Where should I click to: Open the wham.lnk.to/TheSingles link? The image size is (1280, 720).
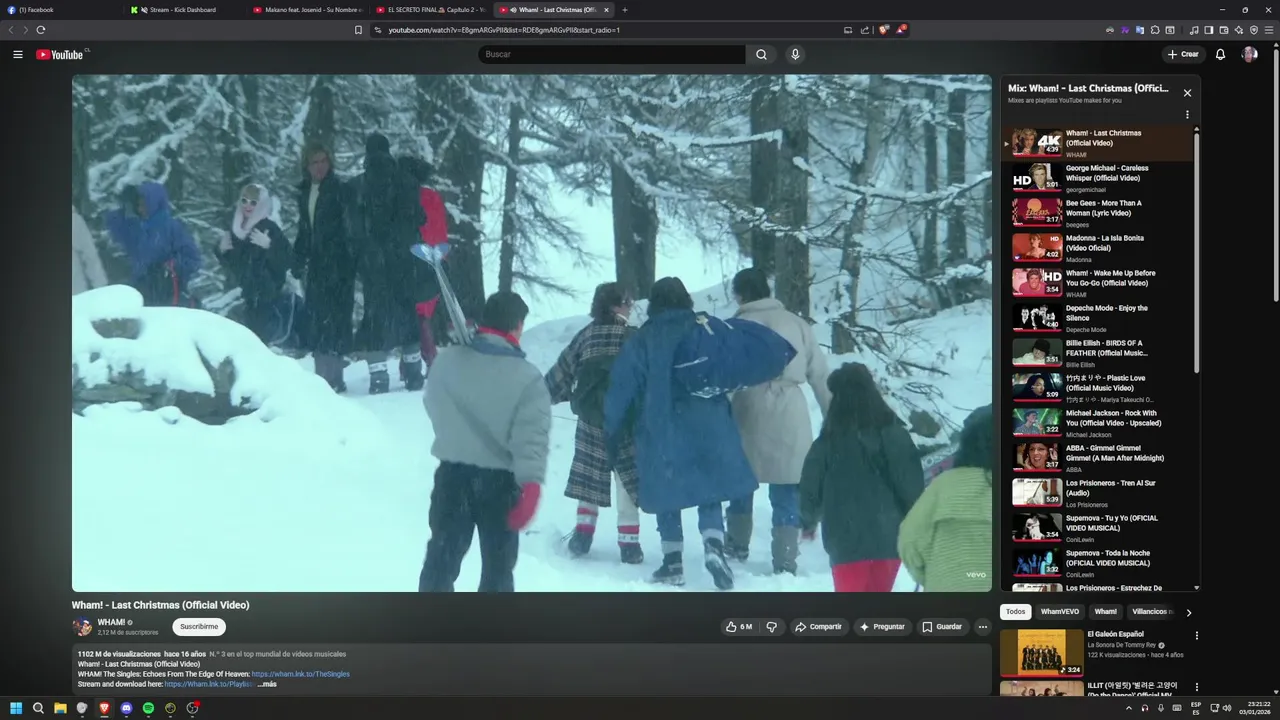pos(300,674)
